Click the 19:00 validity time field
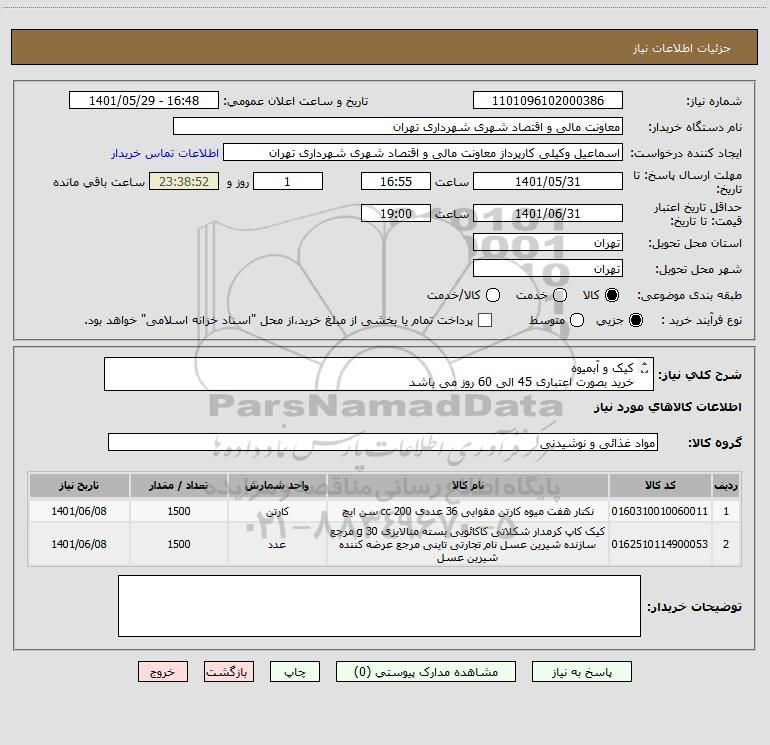Image resolution: width=770 pixels, height=745 pixels. 396,213
